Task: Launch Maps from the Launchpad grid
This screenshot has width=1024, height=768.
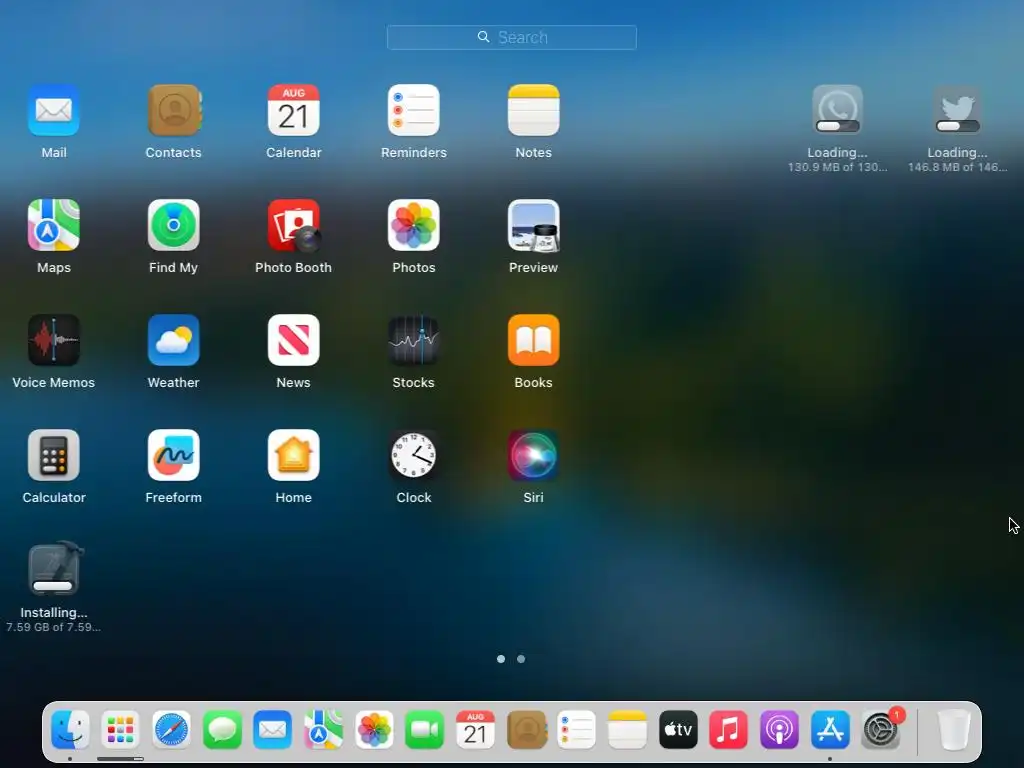Action: pos(54,225)
